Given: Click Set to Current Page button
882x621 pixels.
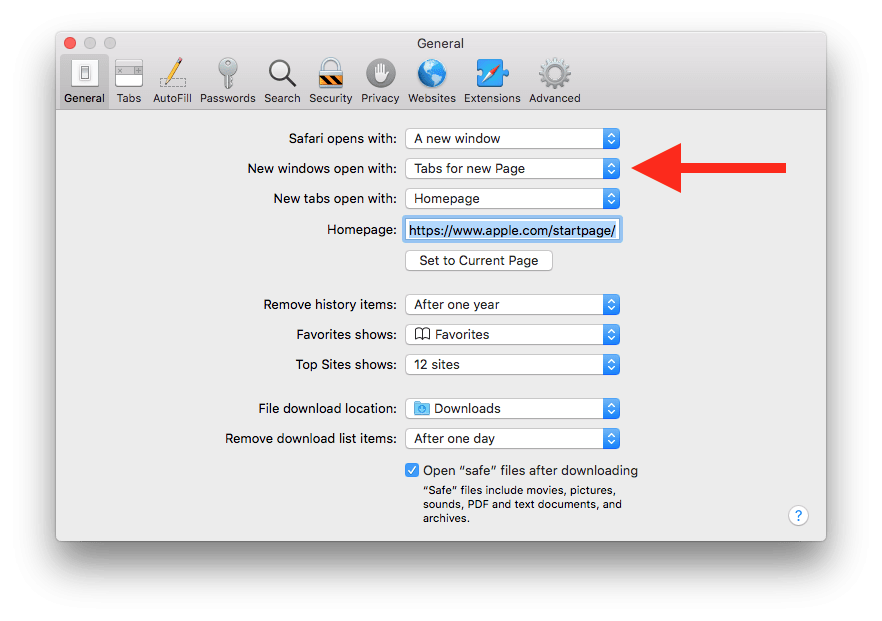Looking at the screenshot, I should point(479,260).
